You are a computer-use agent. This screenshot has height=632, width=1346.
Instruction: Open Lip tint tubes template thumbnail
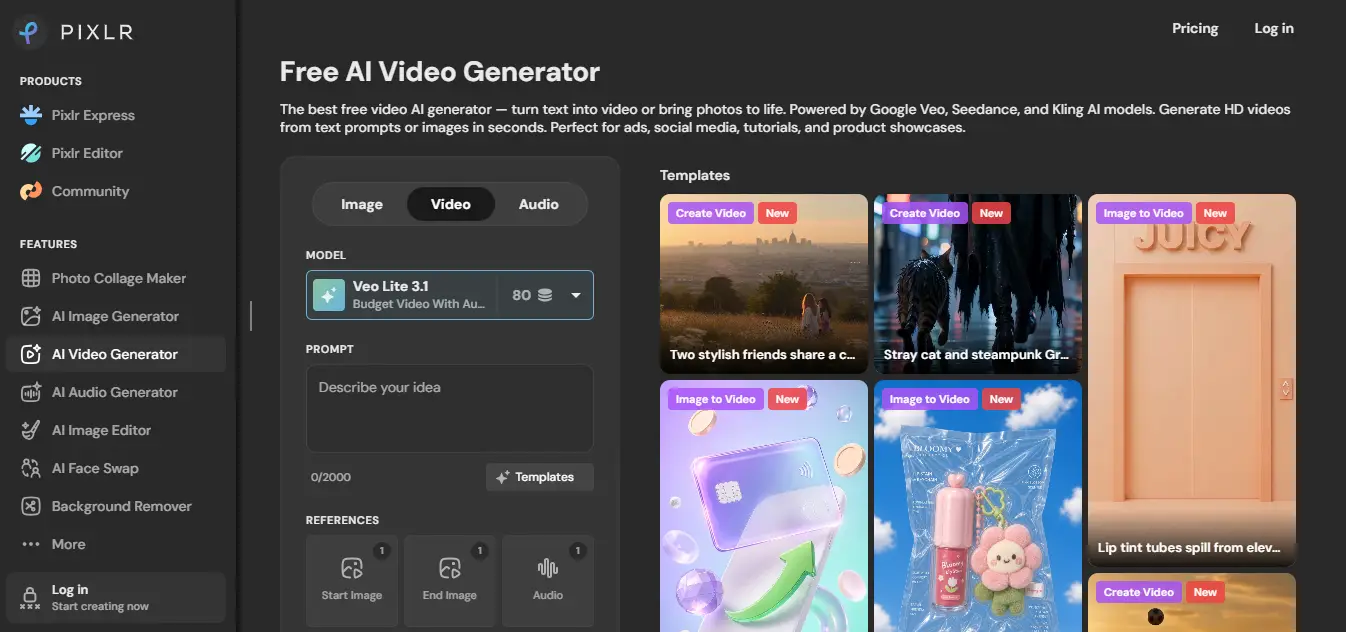[x=1192, y=380]
